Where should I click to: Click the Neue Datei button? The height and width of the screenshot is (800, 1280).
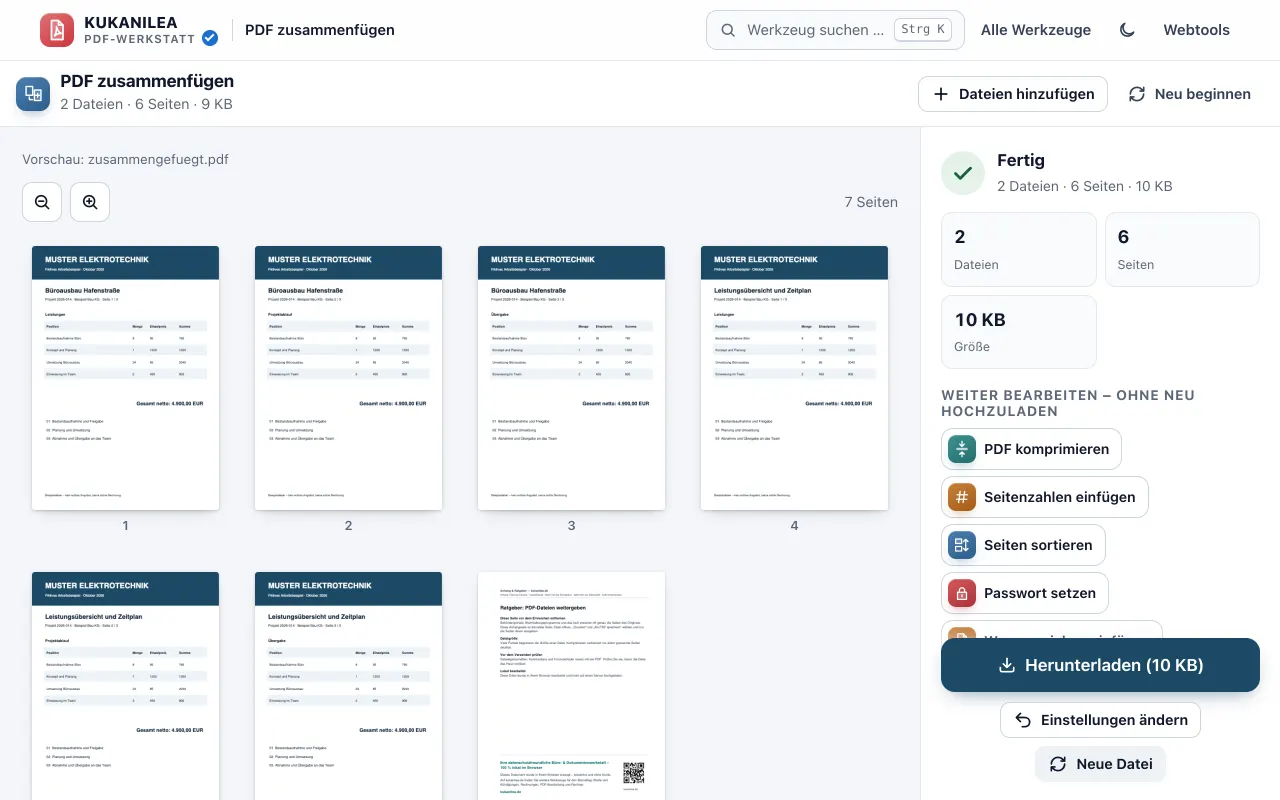[x=1100, y=764]
